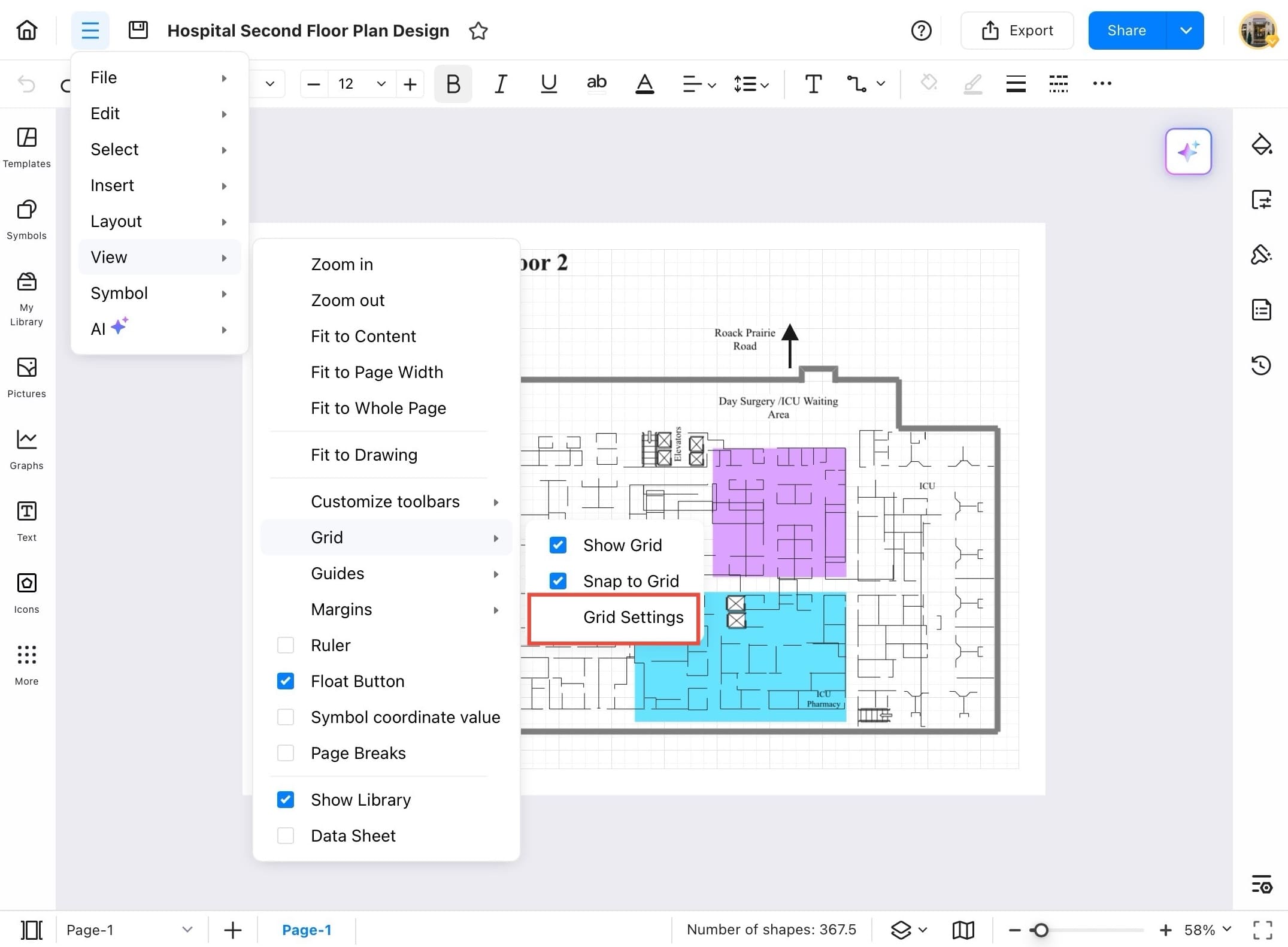Screen dimensions: 1288x947
Task: Open the AI assistant sparkle button on canvas
Action: point(1188,152)
